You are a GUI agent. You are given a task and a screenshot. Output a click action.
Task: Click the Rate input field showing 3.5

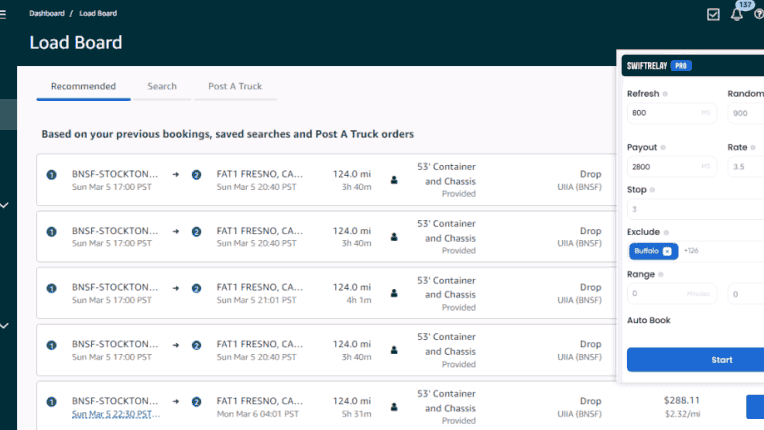746,167
